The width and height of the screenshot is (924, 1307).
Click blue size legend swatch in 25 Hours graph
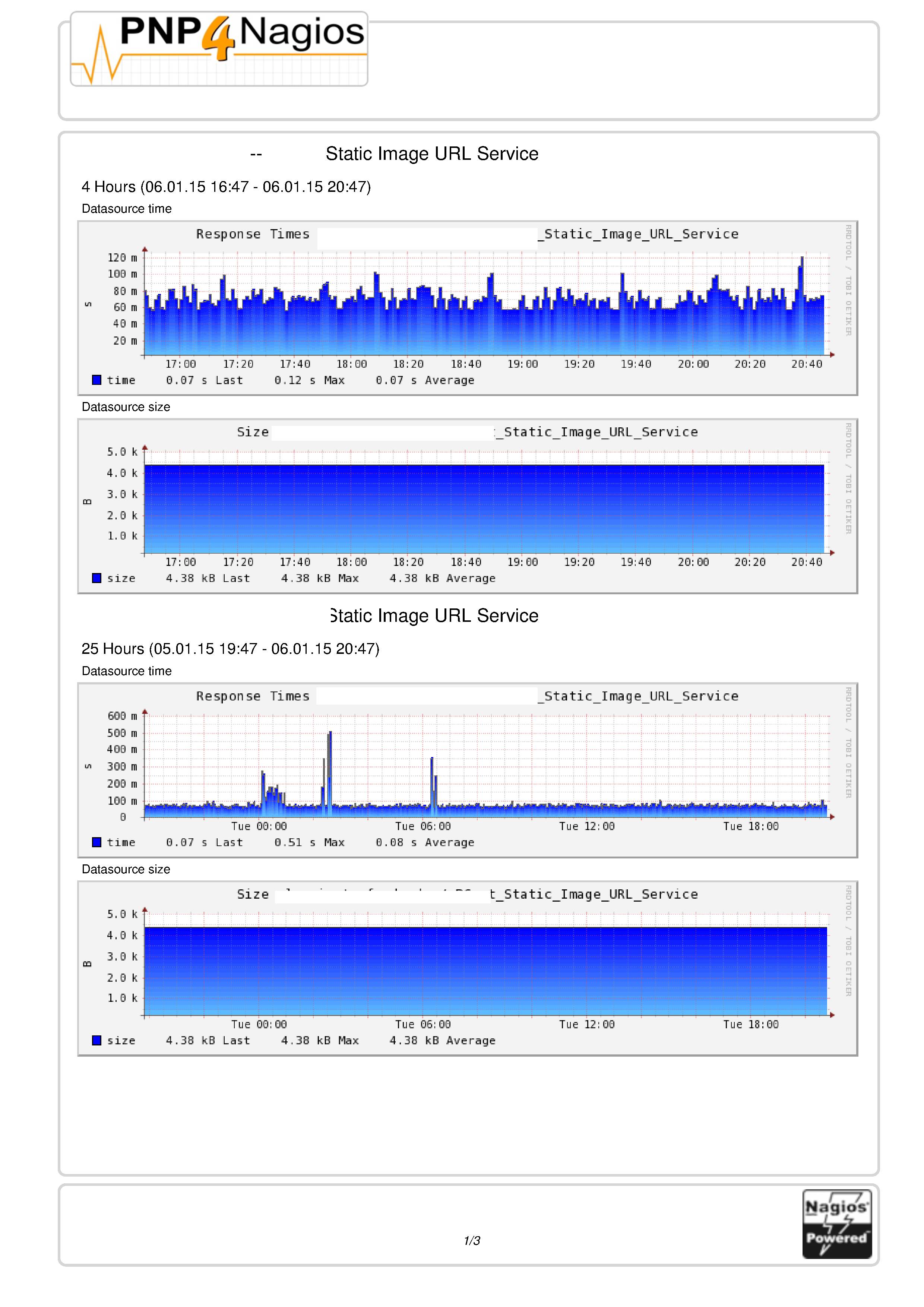point(97,1040)
